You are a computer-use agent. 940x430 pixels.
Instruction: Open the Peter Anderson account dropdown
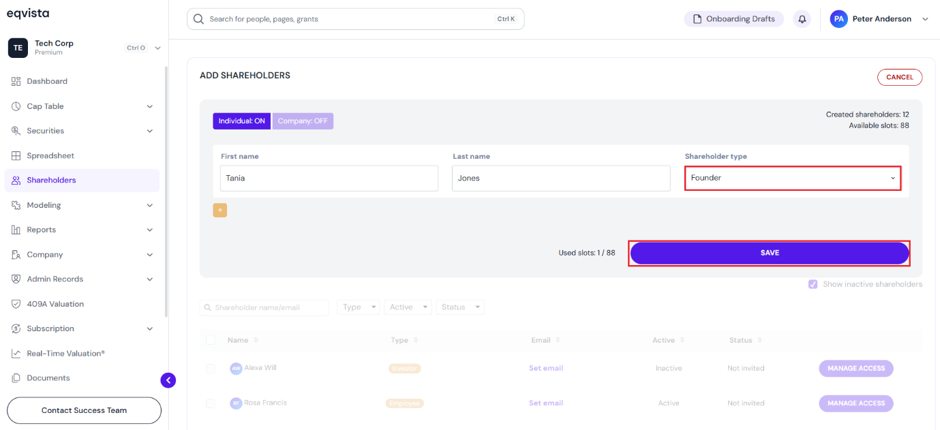[x=924, y=19]
